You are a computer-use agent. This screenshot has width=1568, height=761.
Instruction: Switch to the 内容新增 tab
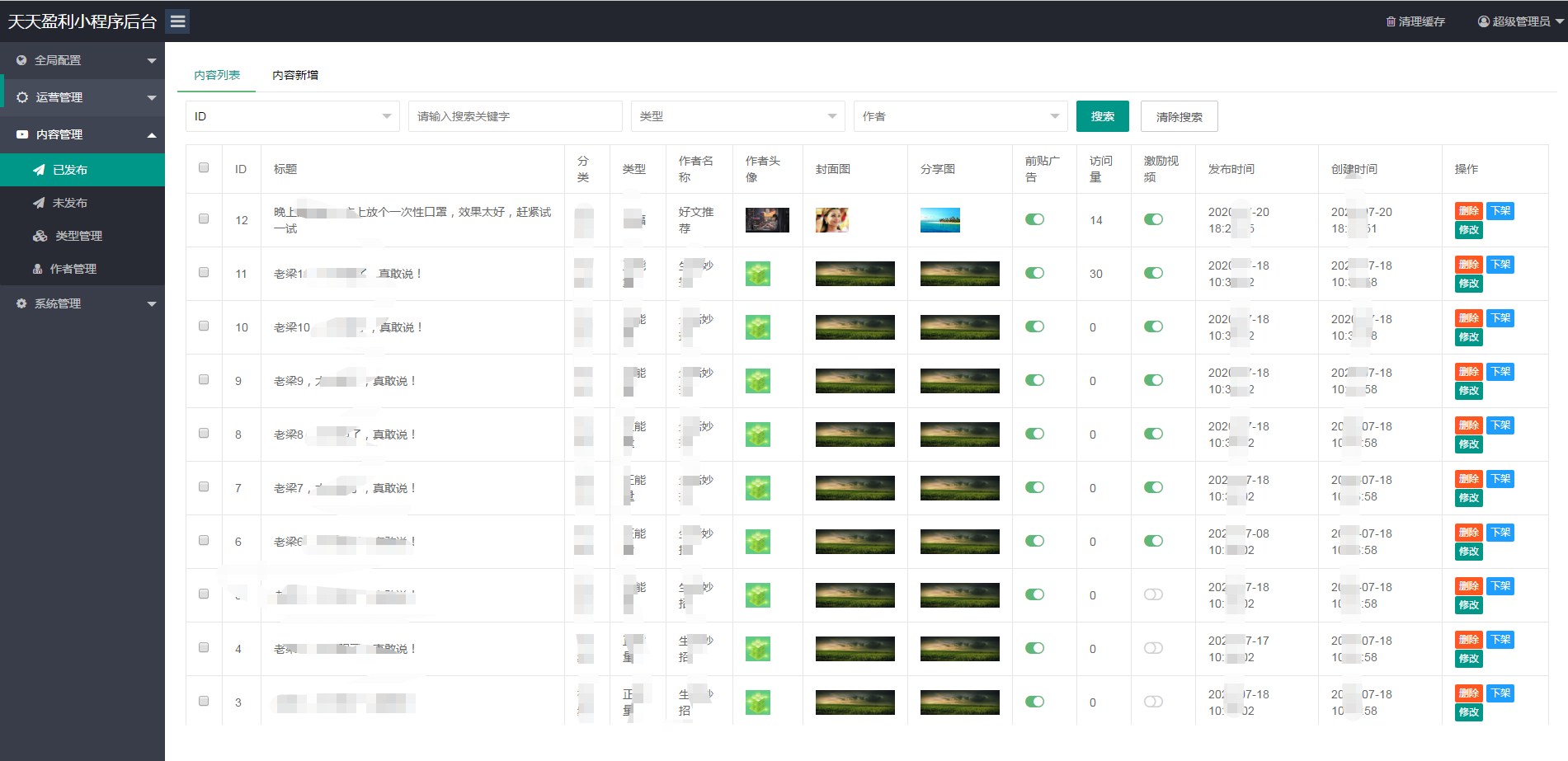click(x=295, y=75)
